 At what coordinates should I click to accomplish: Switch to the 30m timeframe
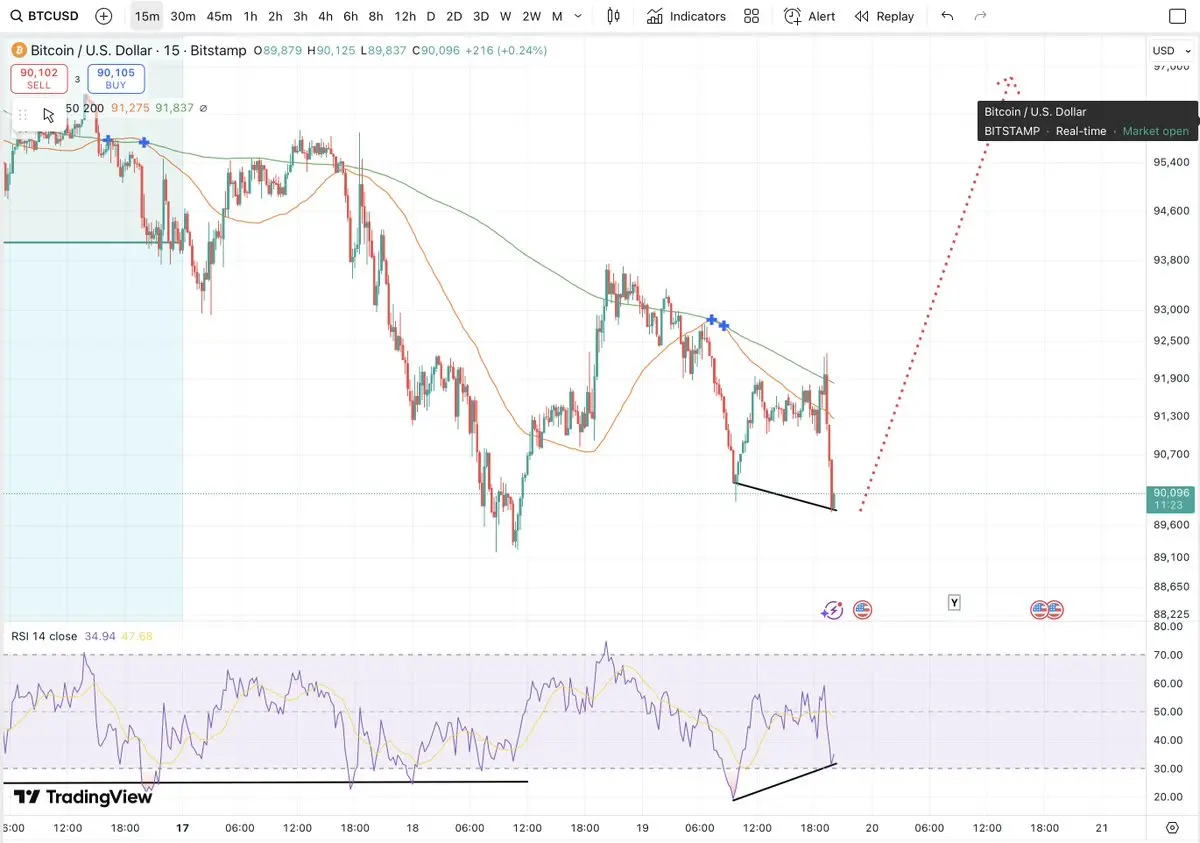183,16
